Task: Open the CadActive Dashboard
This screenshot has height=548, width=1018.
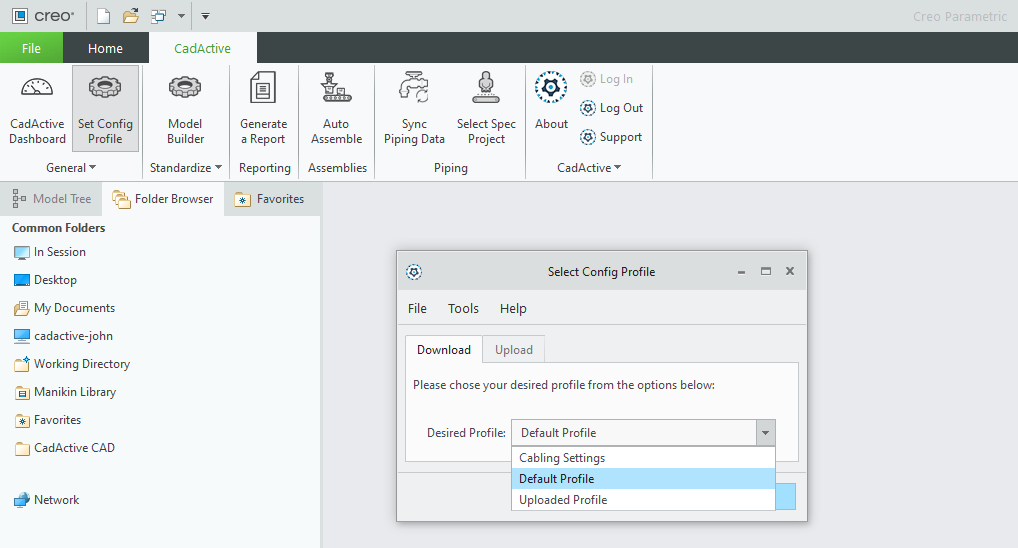Action: pyautogui.click(x=37, y=108)
